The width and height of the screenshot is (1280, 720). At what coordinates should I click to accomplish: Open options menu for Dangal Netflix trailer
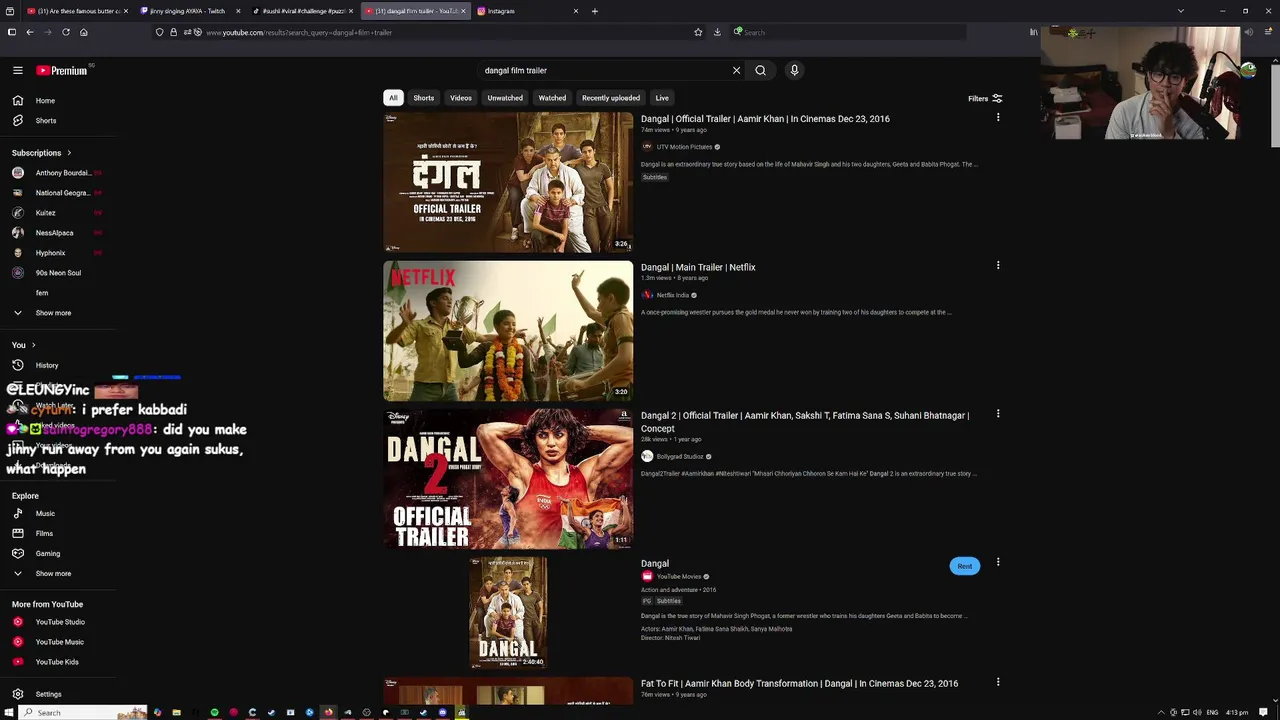click(x=997, y=265)
